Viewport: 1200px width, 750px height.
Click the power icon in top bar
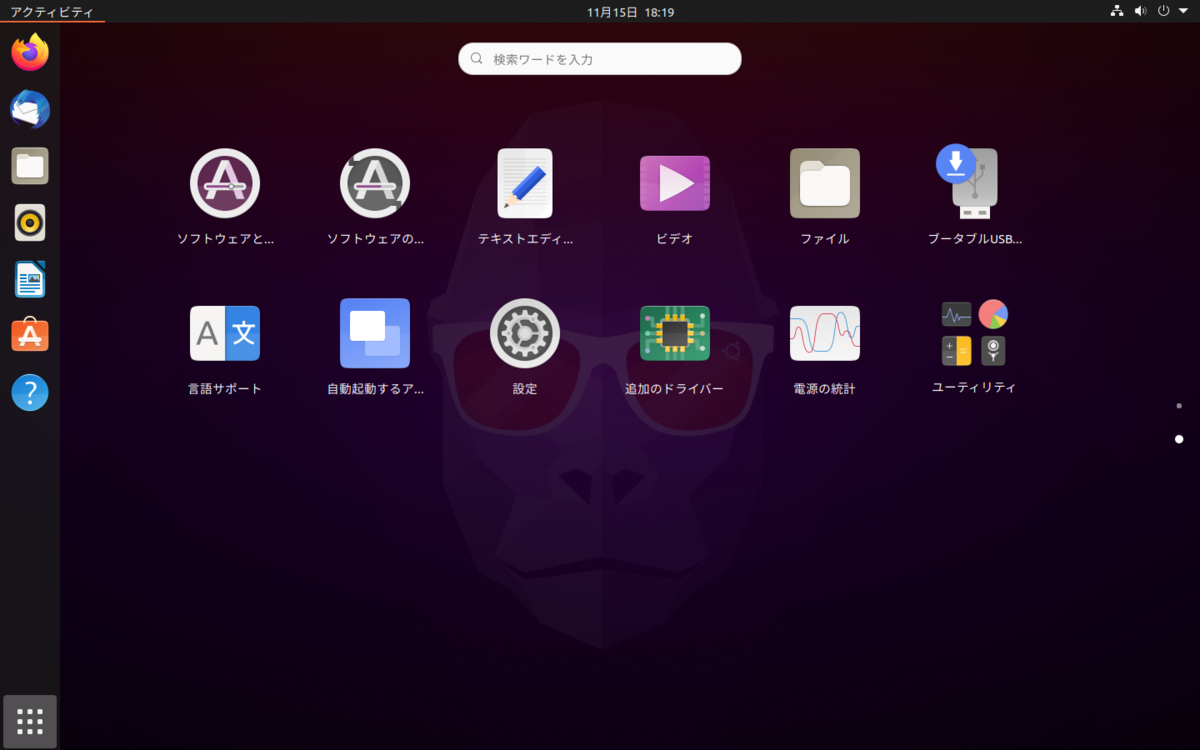tap(1163, 11)
